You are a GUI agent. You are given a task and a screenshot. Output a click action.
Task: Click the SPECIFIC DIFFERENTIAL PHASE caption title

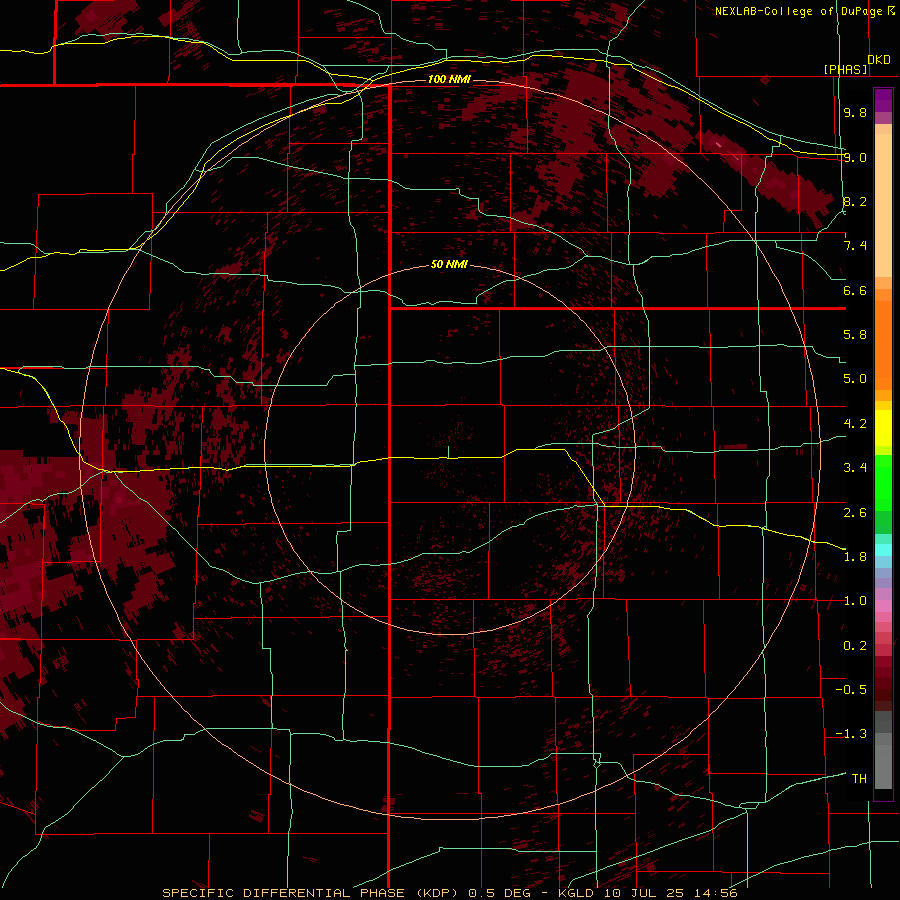tap(284, 893)
